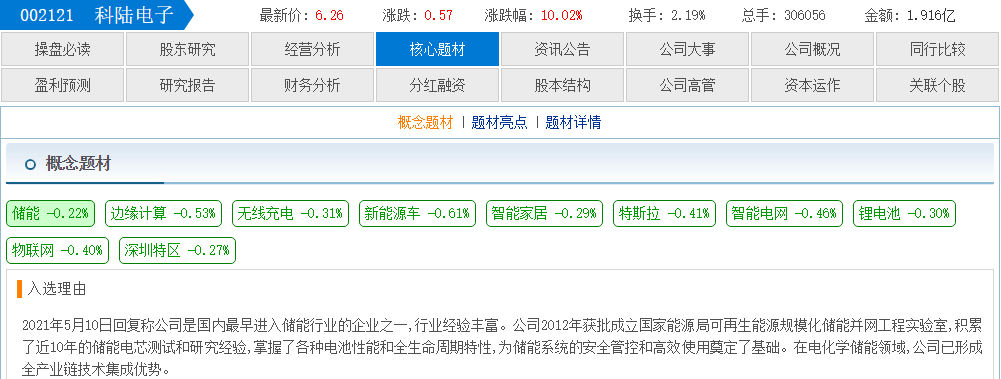The image size is (1001, 379).
Task: Click the 概念题材 section header
Action: [x=78, y=164]
